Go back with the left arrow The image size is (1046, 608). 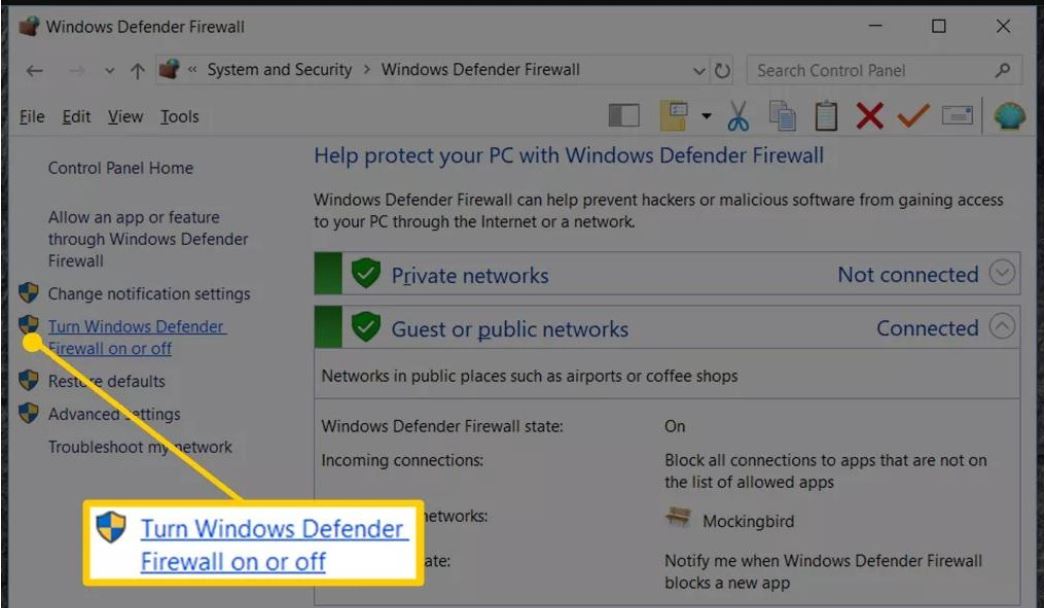(35, 71)
